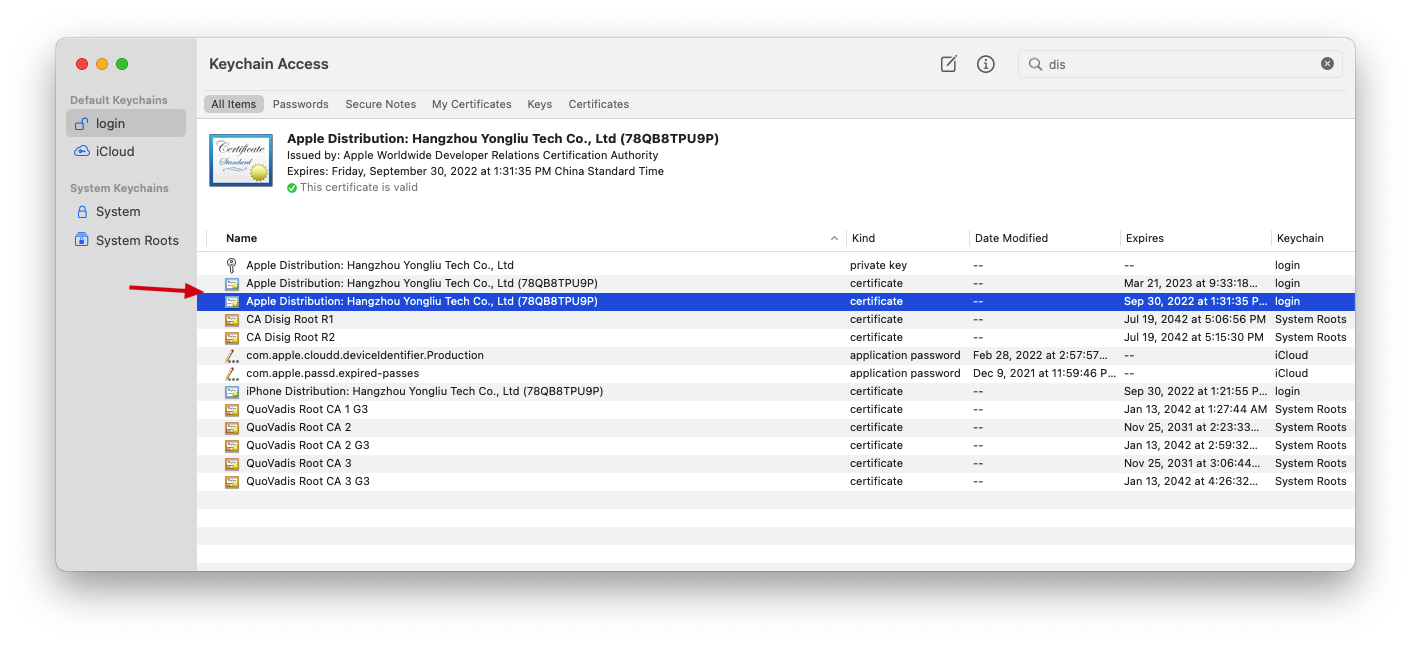Click the compose new keychain item icon

[x=949, y=64]
